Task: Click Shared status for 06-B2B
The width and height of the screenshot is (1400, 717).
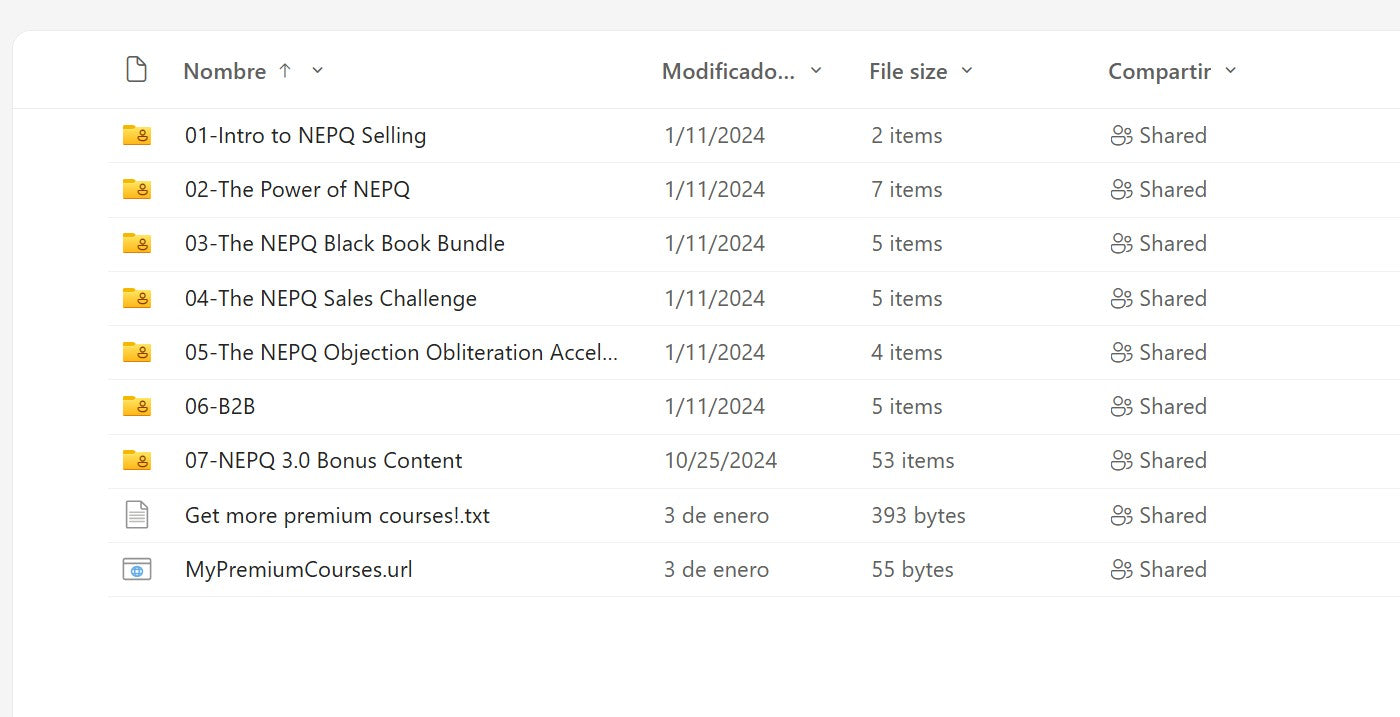Action: [x=1173, y=406]
